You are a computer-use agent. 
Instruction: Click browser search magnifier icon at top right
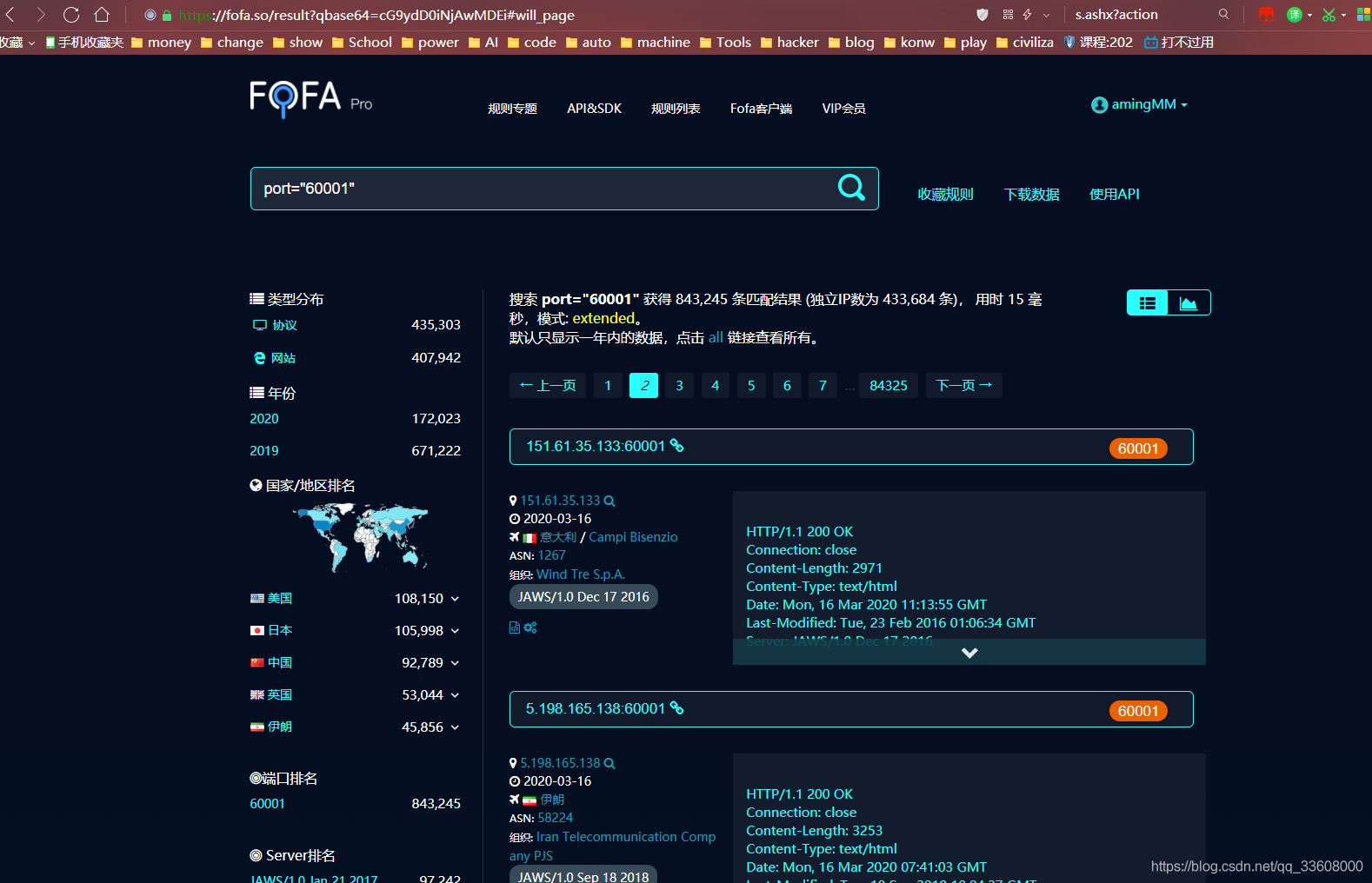point(1223,14)
